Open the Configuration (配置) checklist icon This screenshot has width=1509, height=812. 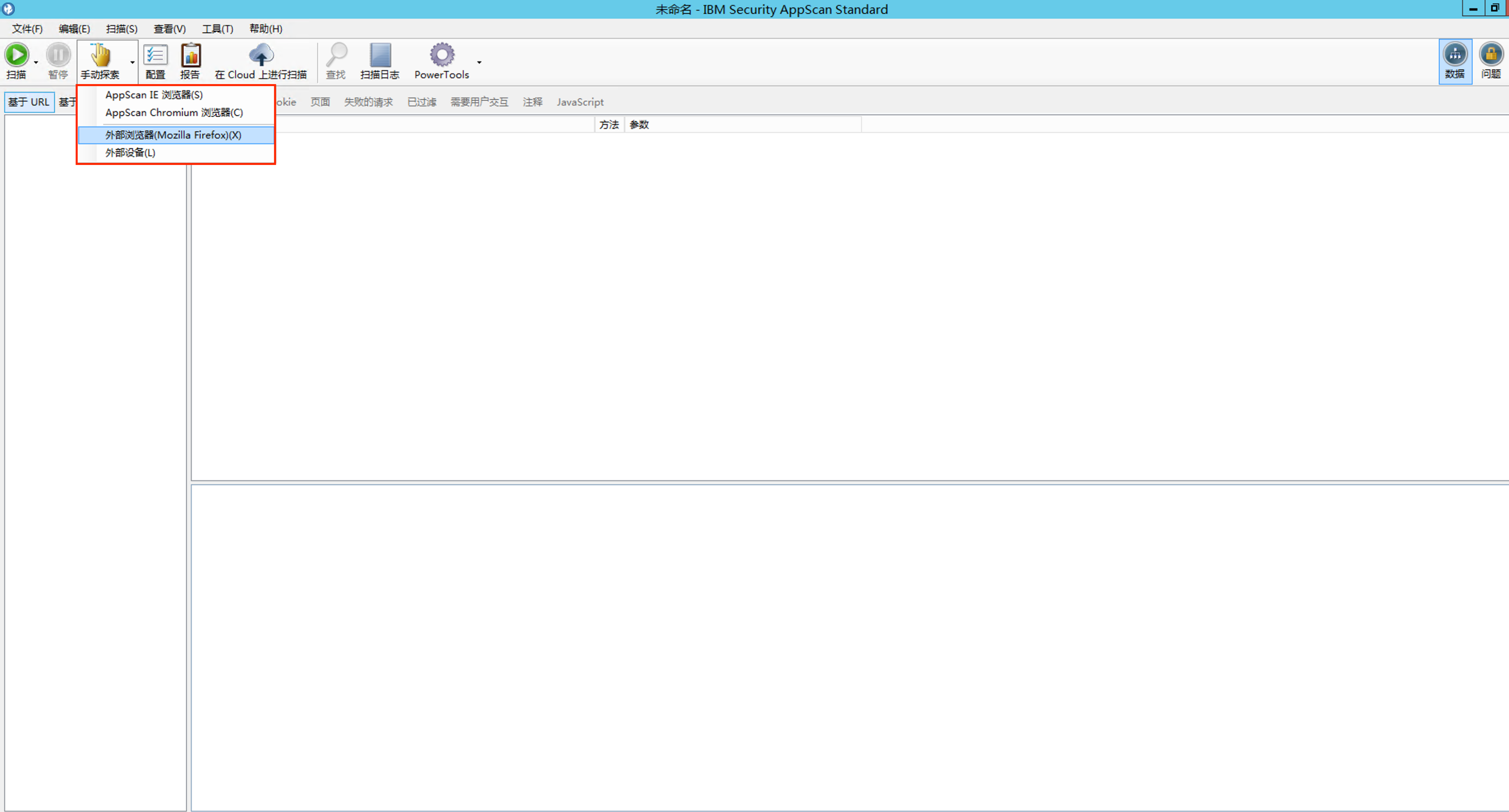click(x=155, y=55)
